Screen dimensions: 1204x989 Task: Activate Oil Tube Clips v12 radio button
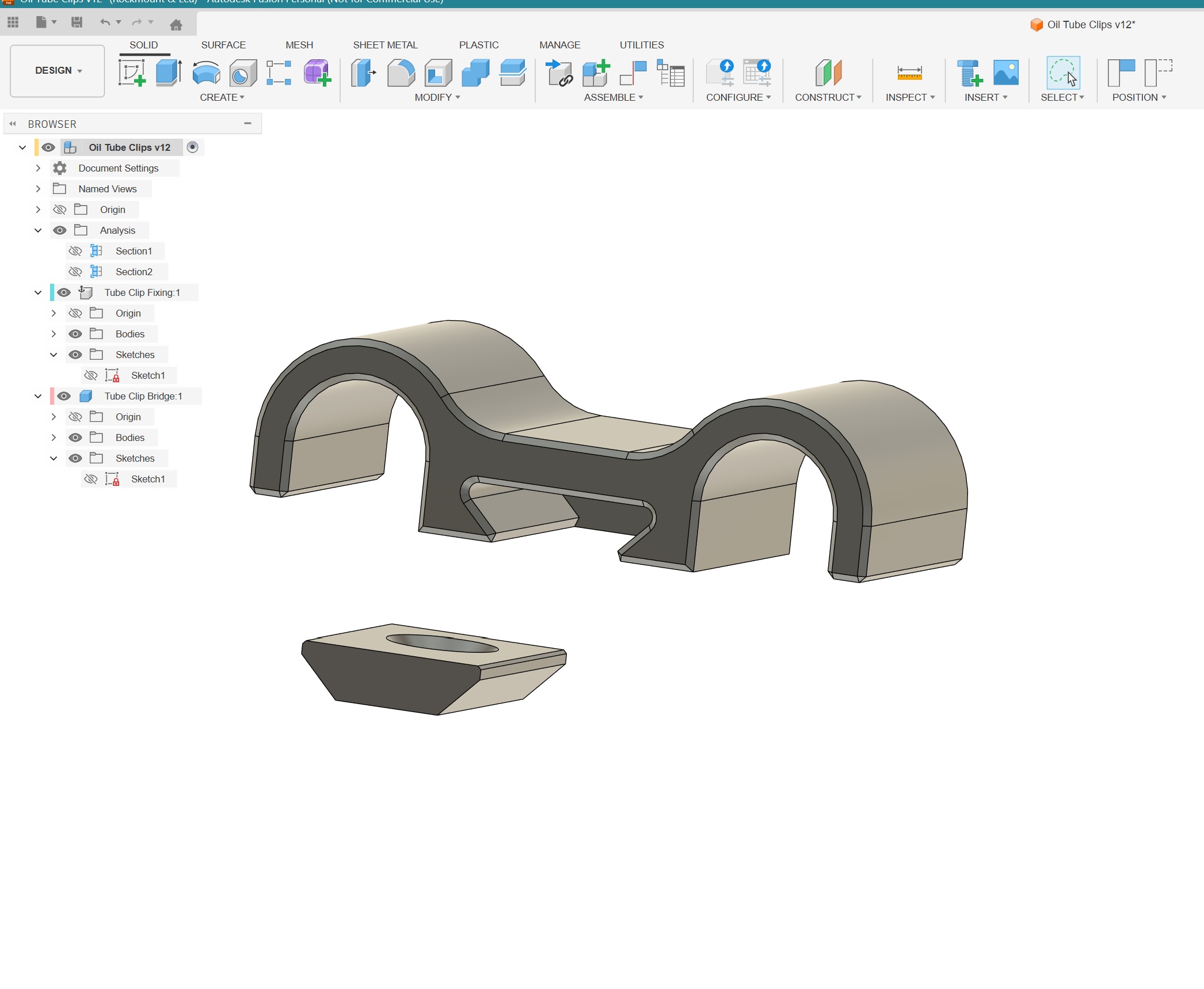[x=193, y=147]
